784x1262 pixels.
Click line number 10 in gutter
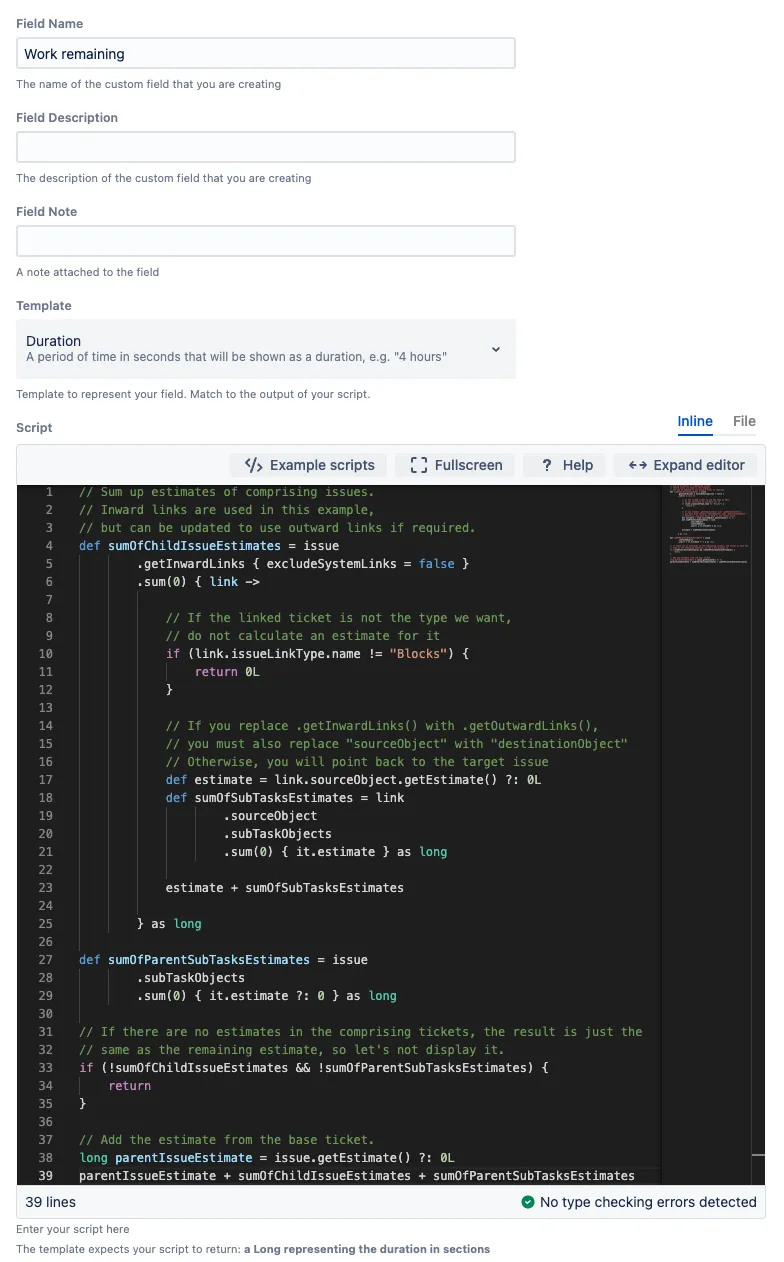click(x=45, y=654)
